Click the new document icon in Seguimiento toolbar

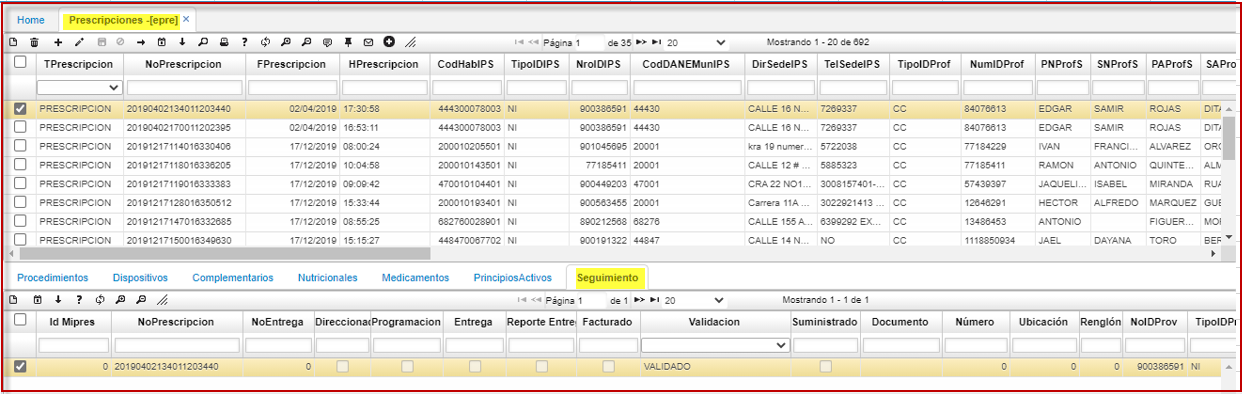(13, 300)
